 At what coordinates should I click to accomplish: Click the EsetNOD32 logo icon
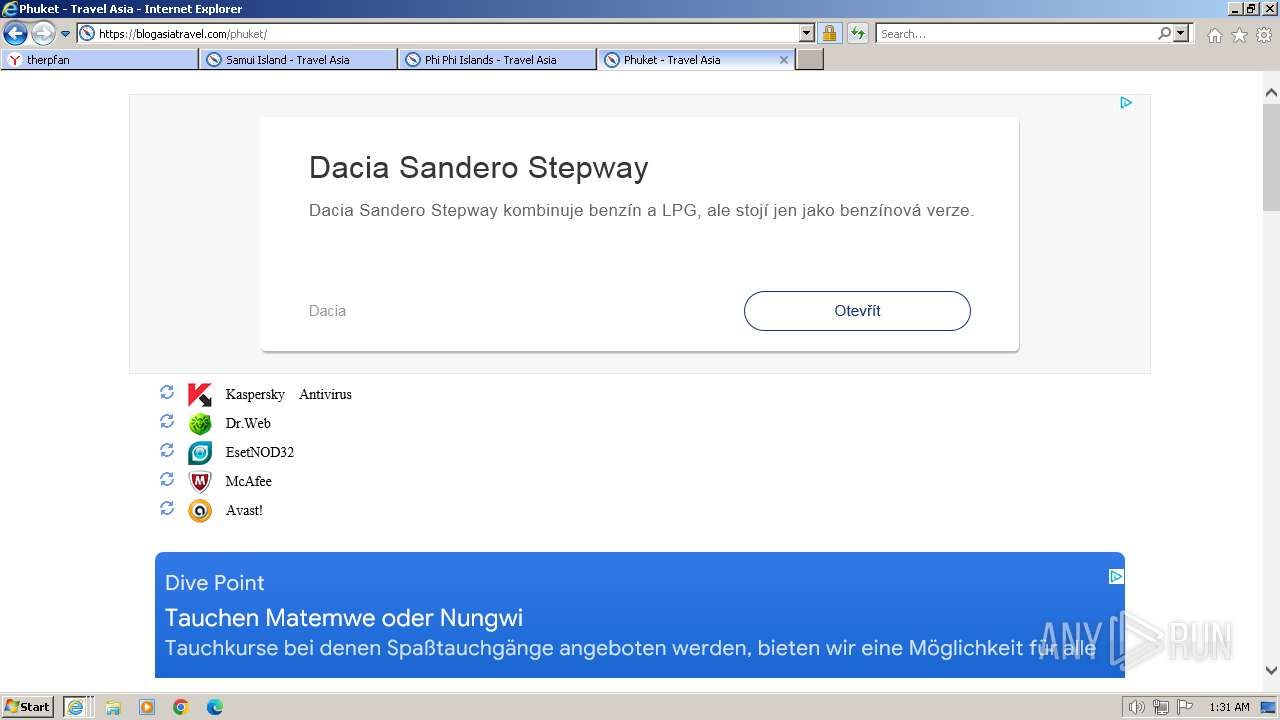tap(200, 453)
